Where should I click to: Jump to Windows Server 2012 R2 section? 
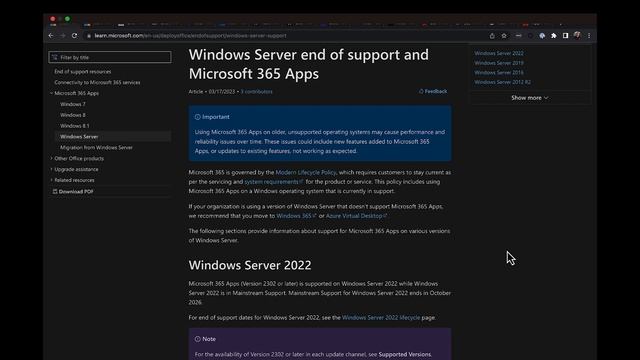pyautogui.click(x=502, y=82)
